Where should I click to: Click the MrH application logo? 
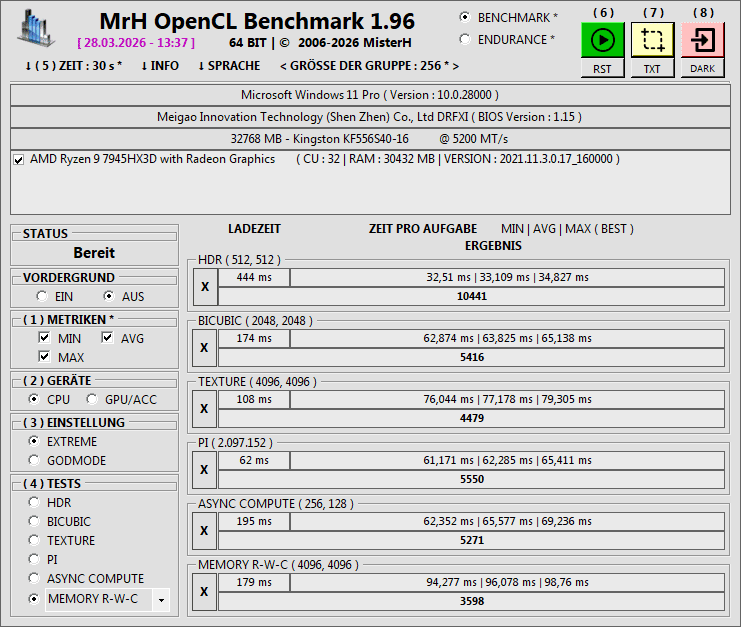[x=36, y=28]
